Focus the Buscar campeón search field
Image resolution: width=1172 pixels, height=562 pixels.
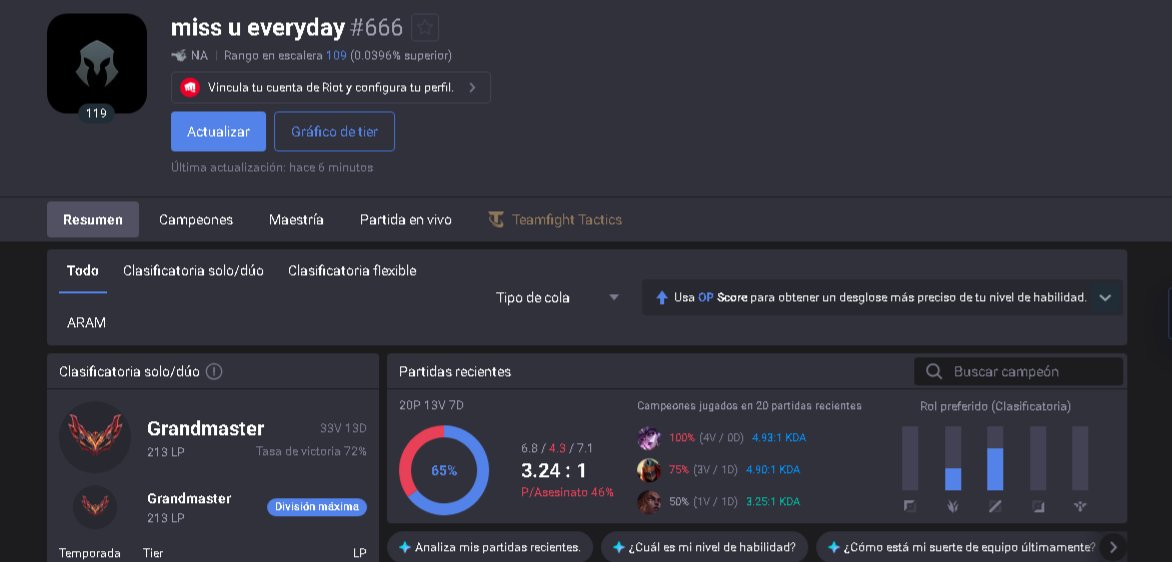[x=1019, y=371]
